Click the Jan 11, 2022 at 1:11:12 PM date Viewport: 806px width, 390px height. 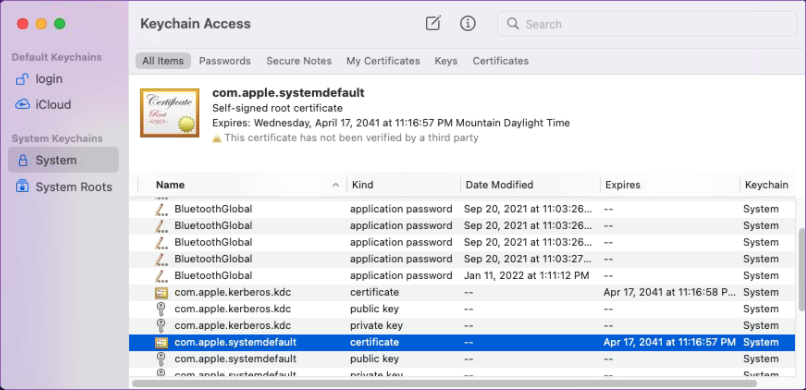click(x=526, y=275)
